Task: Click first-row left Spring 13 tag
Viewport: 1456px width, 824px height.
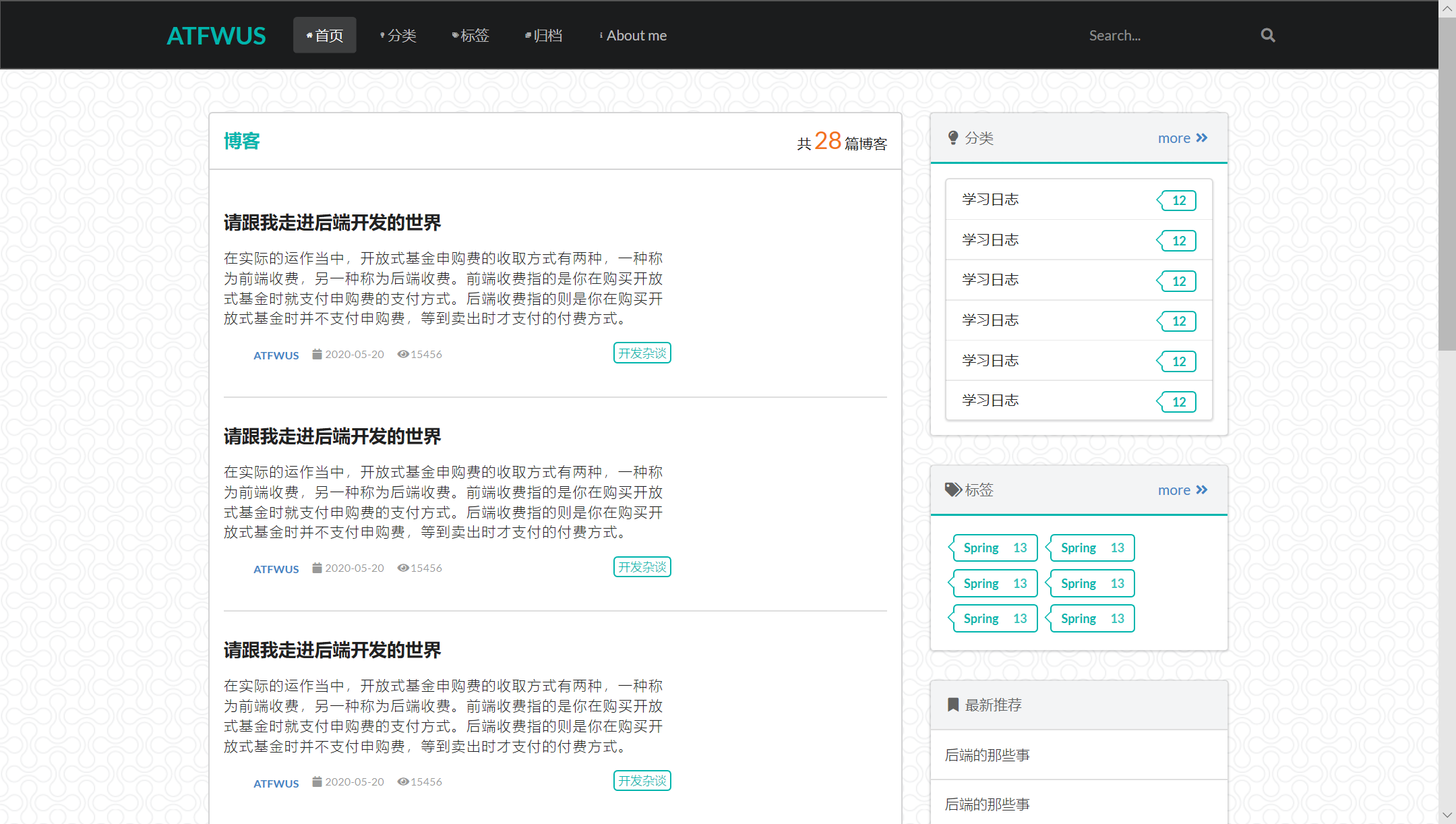Action: [x=993, y=548]
